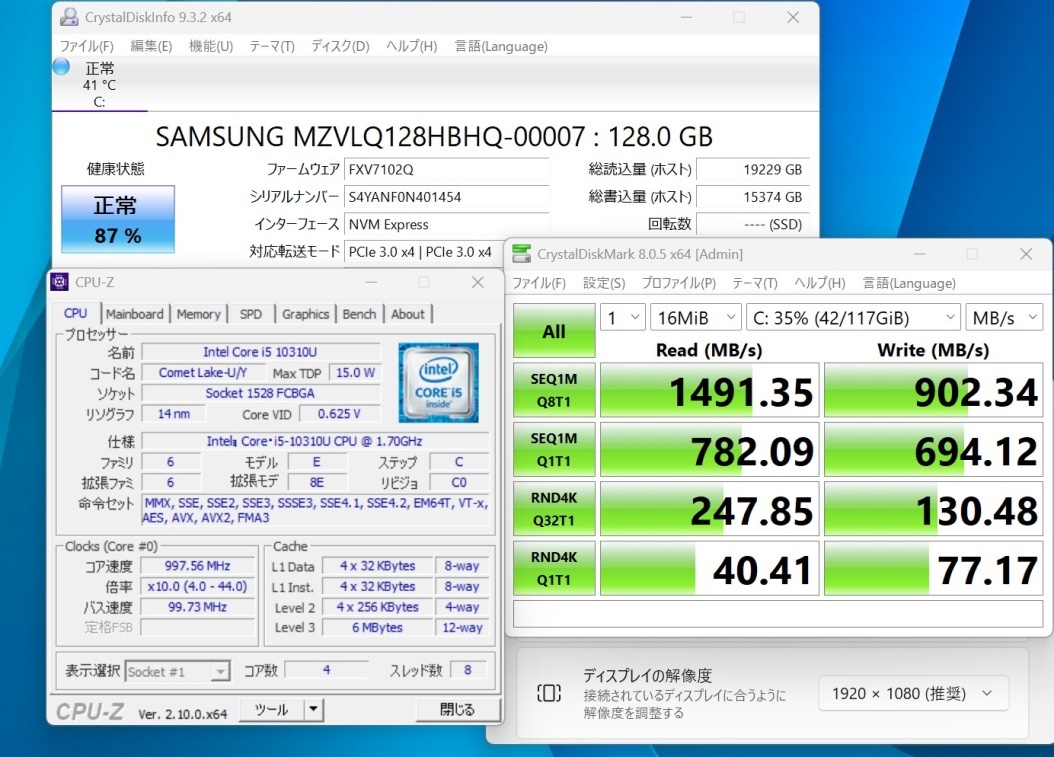Open テーマ(T) menu in CrystalDiskMark

[755, 283]
